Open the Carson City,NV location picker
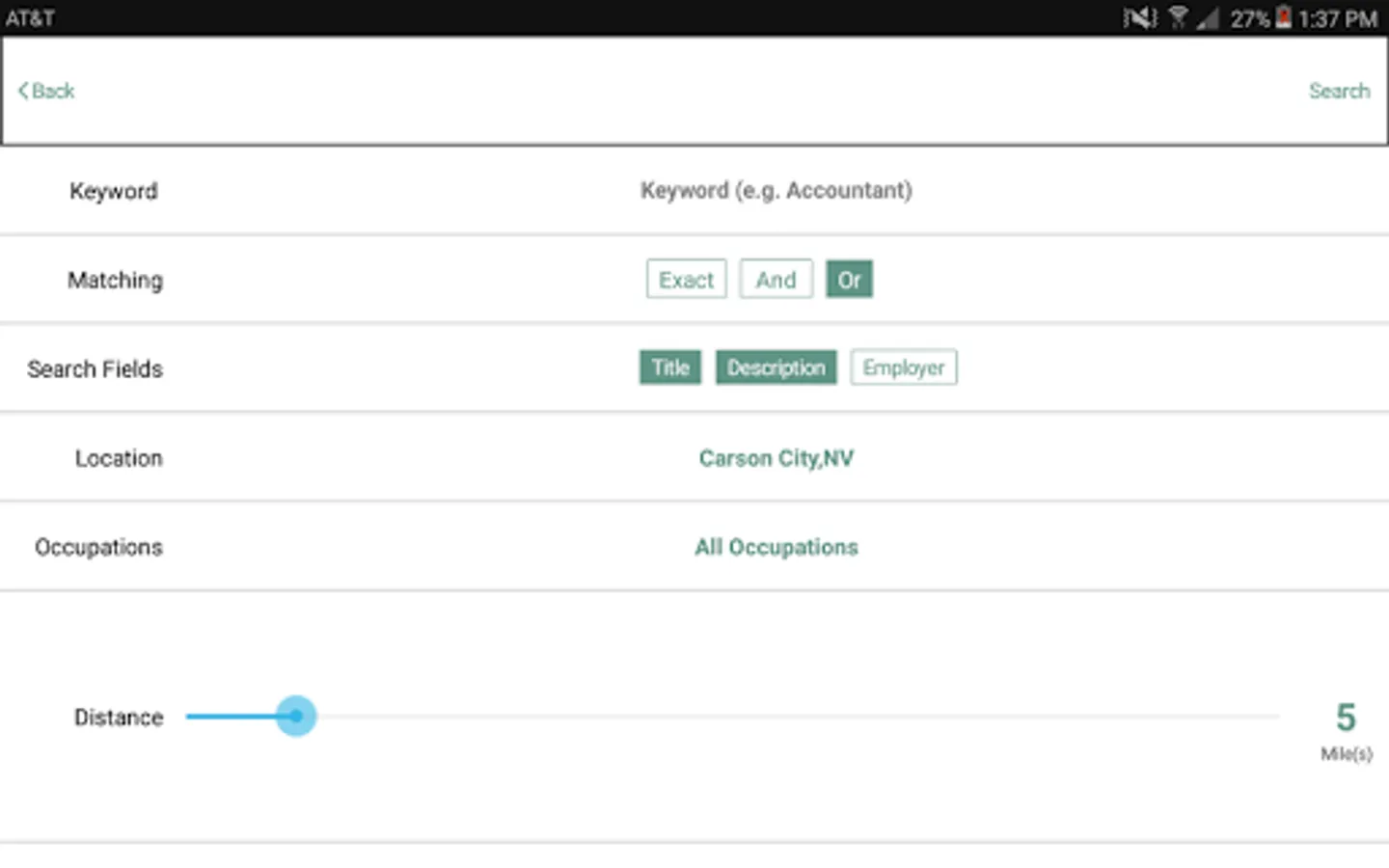 tap(776, 458)
